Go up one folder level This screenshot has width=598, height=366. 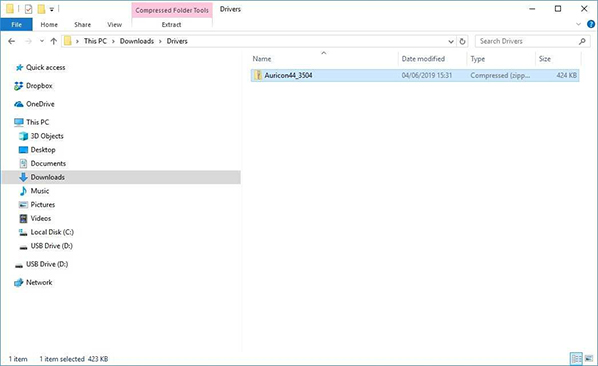click(53, 41)
